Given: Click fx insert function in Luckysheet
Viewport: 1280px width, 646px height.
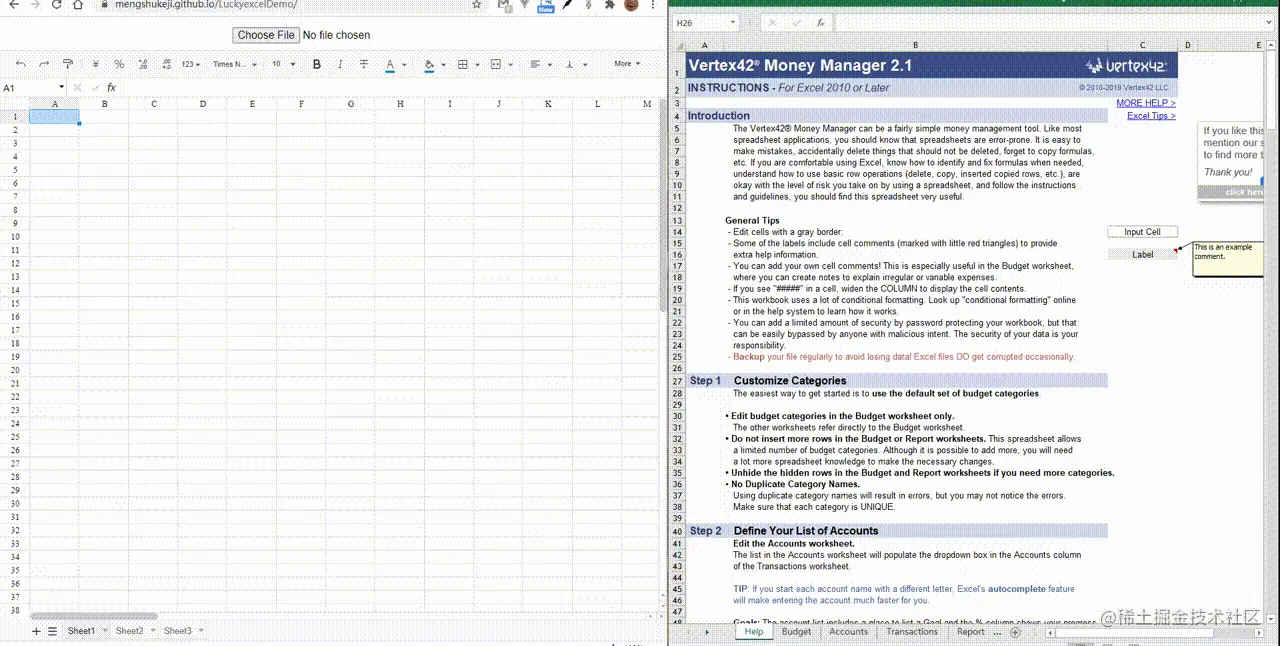Looking at the screenshot, I should 111,88.
